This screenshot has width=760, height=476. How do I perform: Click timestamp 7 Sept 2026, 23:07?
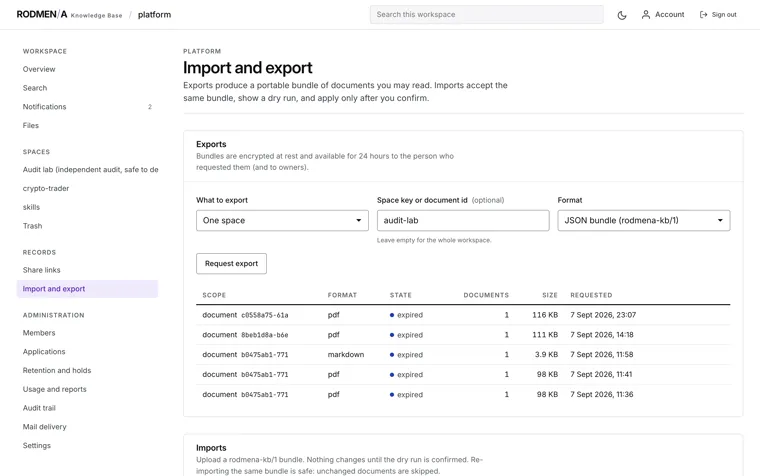tap(603, 315)
